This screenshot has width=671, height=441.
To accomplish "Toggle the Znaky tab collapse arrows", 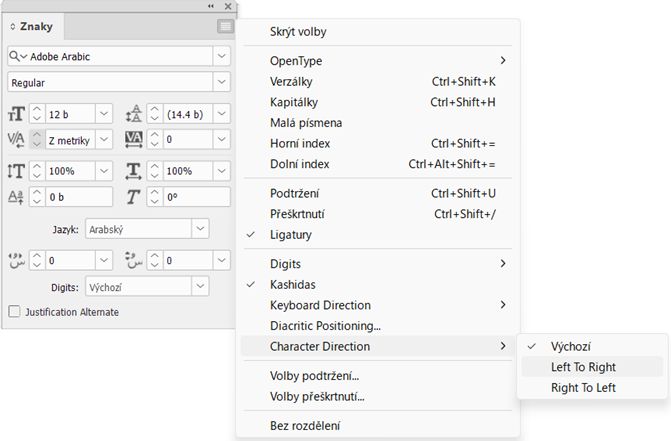I will (x=12, y=27).
